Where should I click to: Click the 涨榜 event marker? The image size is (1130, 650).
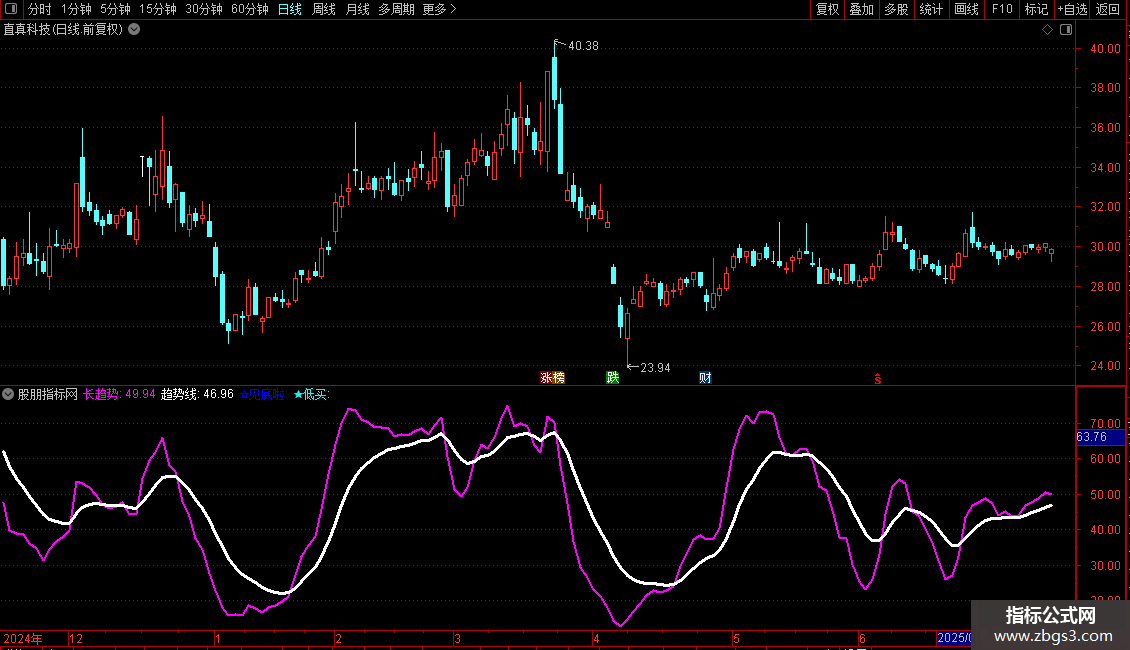pyautogui.click(x=553, y=378)
